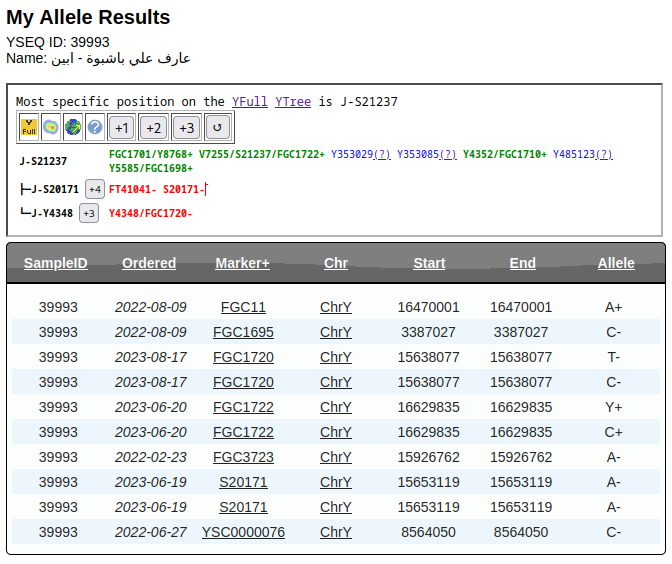Screen dimensions: 672x564
Task: Open the yellow YFull icon button
Action: click(x=29, y=127)
